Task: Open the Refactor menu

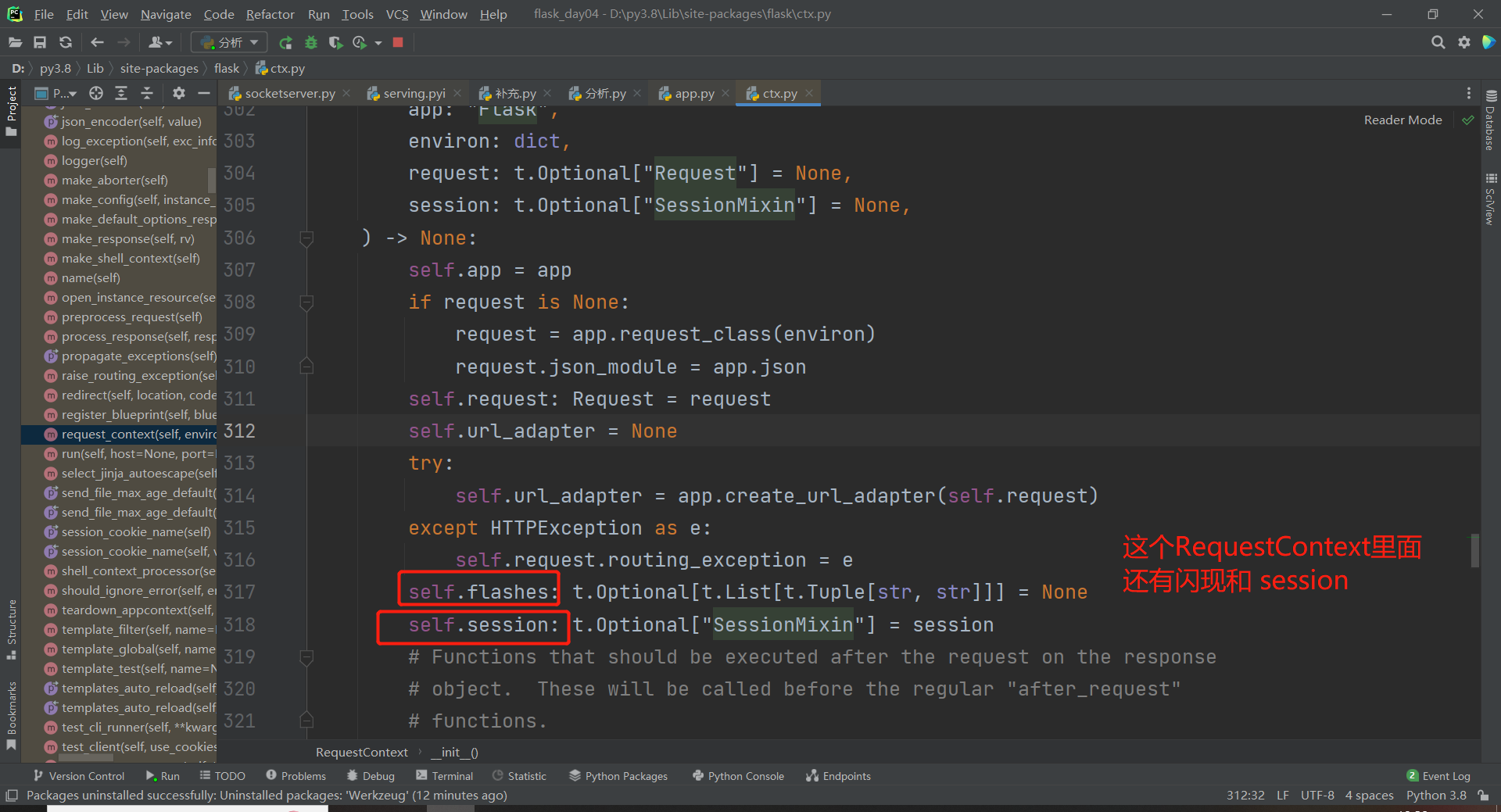Action: 270,14
